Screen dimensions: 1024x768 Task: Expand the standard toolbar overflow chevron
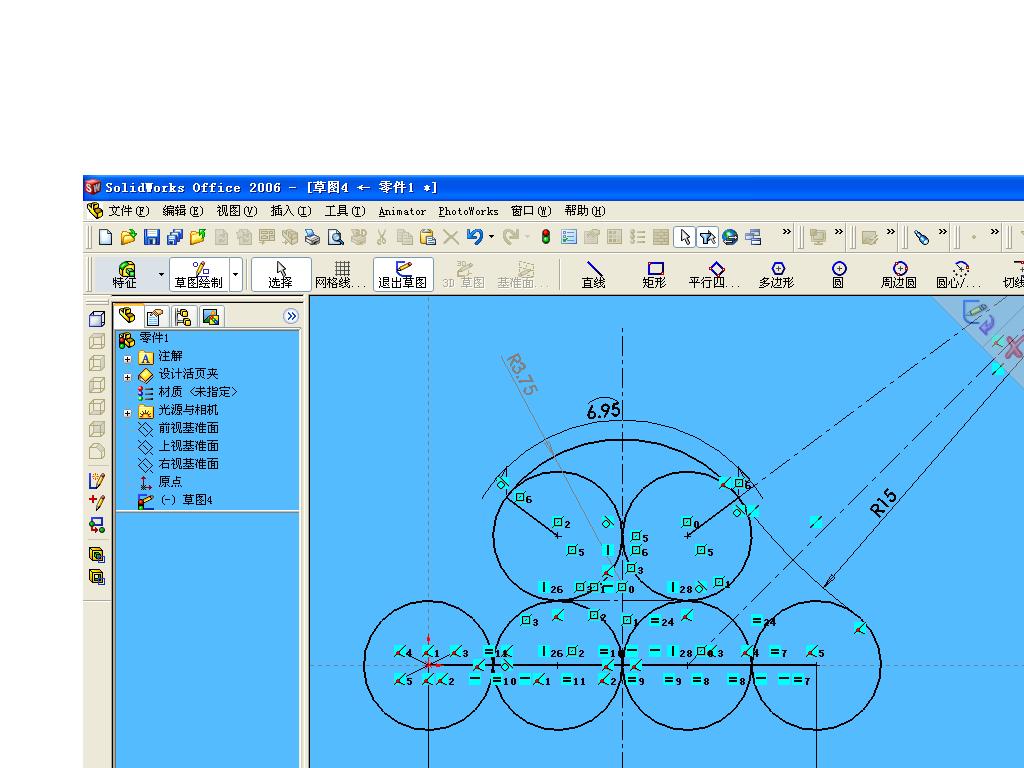coord(786,232)
